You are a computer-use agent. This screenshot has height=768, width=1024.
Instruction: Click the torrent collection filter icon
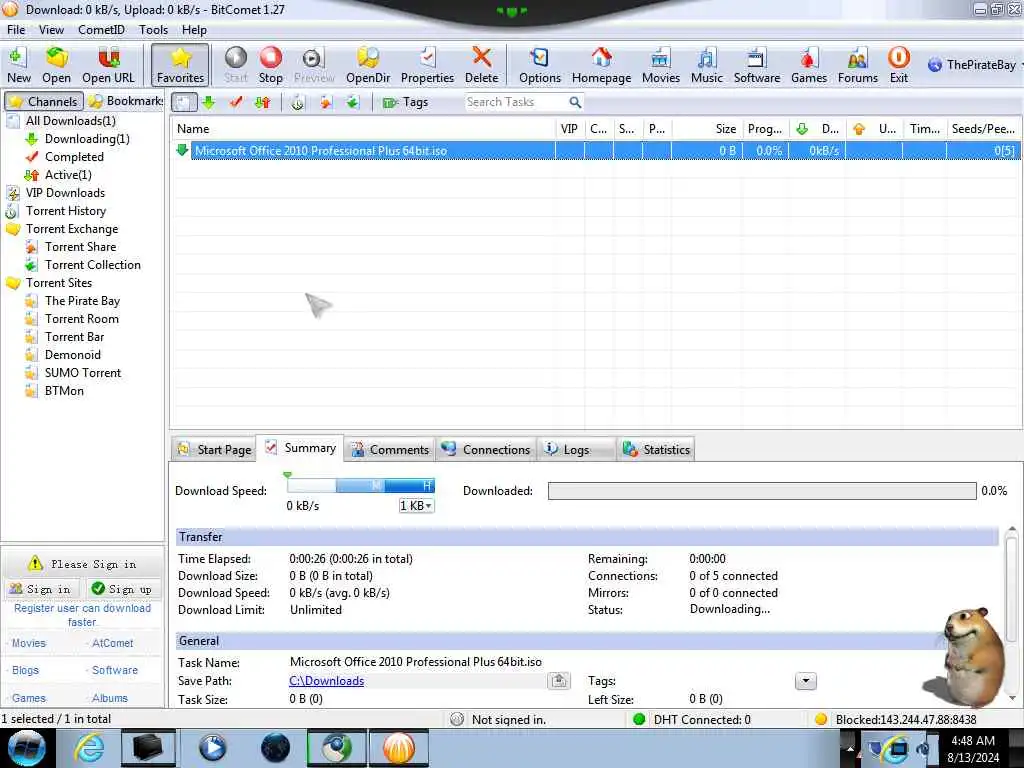click(353, 102)
